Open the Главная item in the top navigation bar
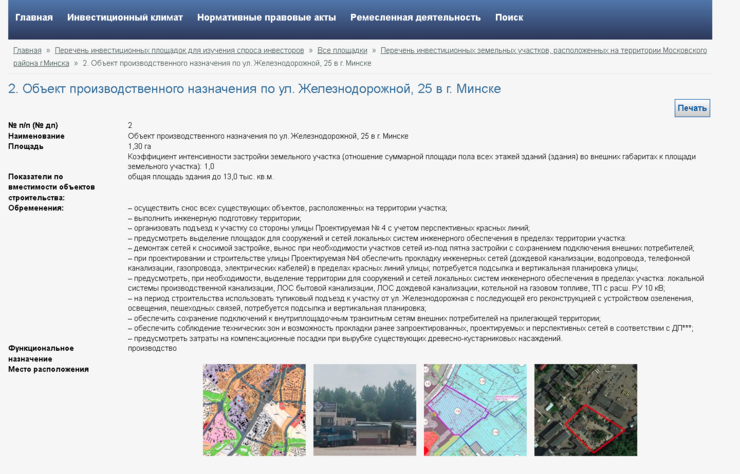740x474 pixels. pos(34,18)
